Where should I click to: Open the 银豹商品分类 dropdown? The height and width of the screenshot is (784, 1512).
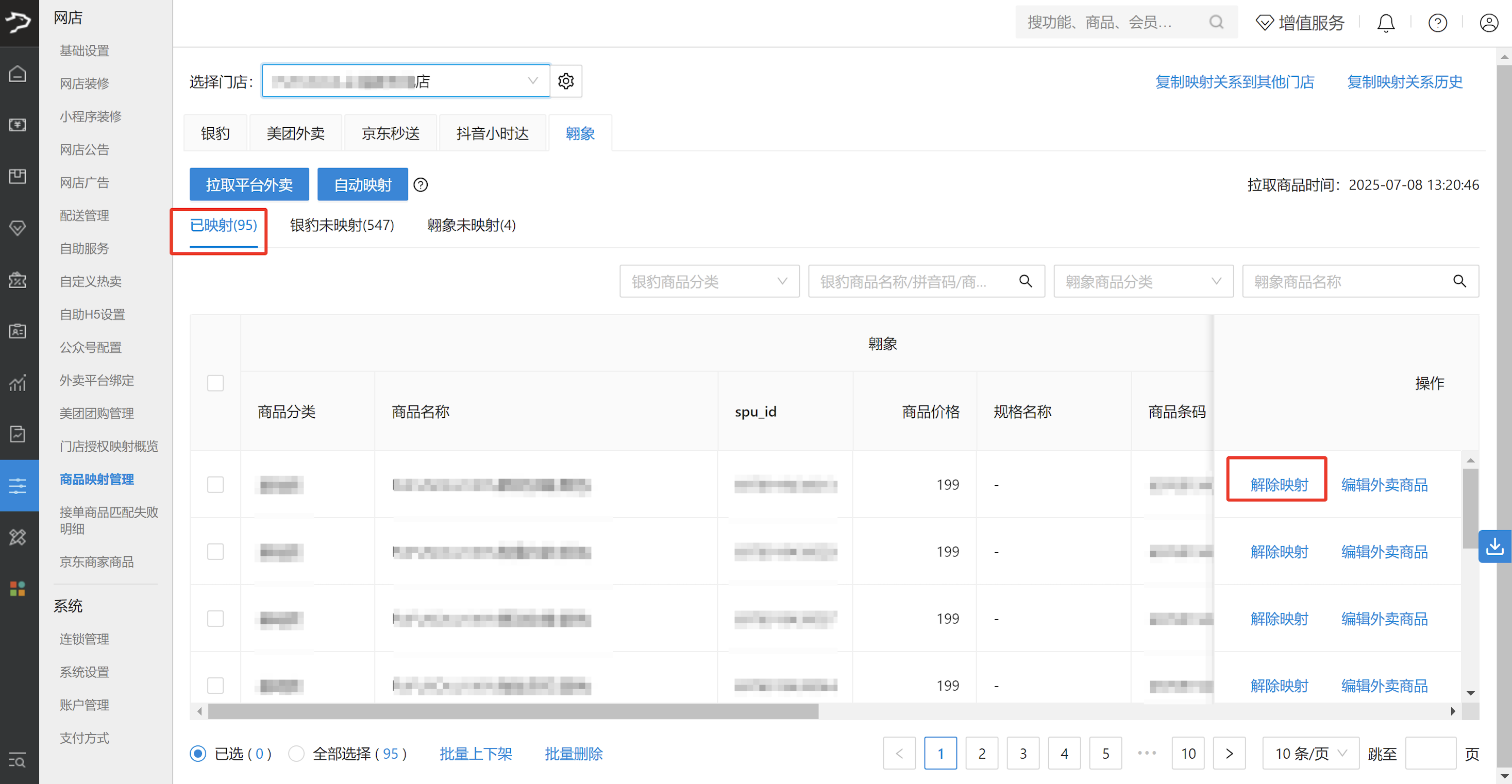coord(709,282)
